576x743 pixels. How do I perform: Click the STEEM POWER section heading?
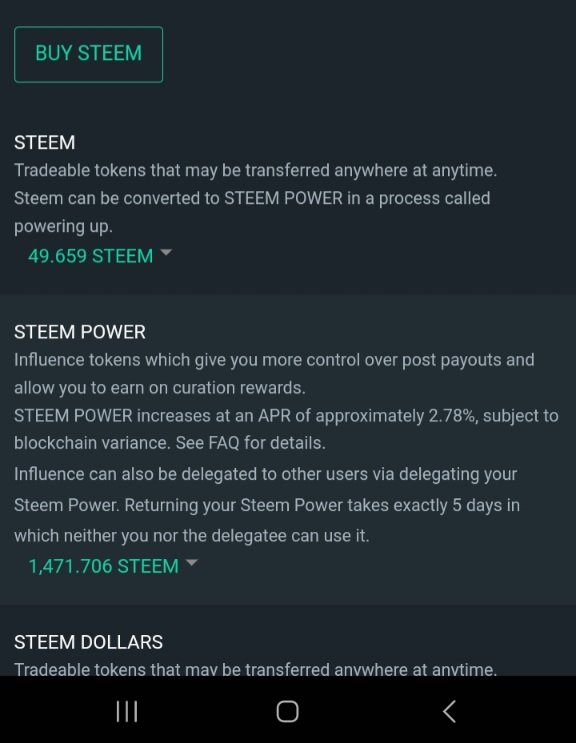tap(80, 332)
